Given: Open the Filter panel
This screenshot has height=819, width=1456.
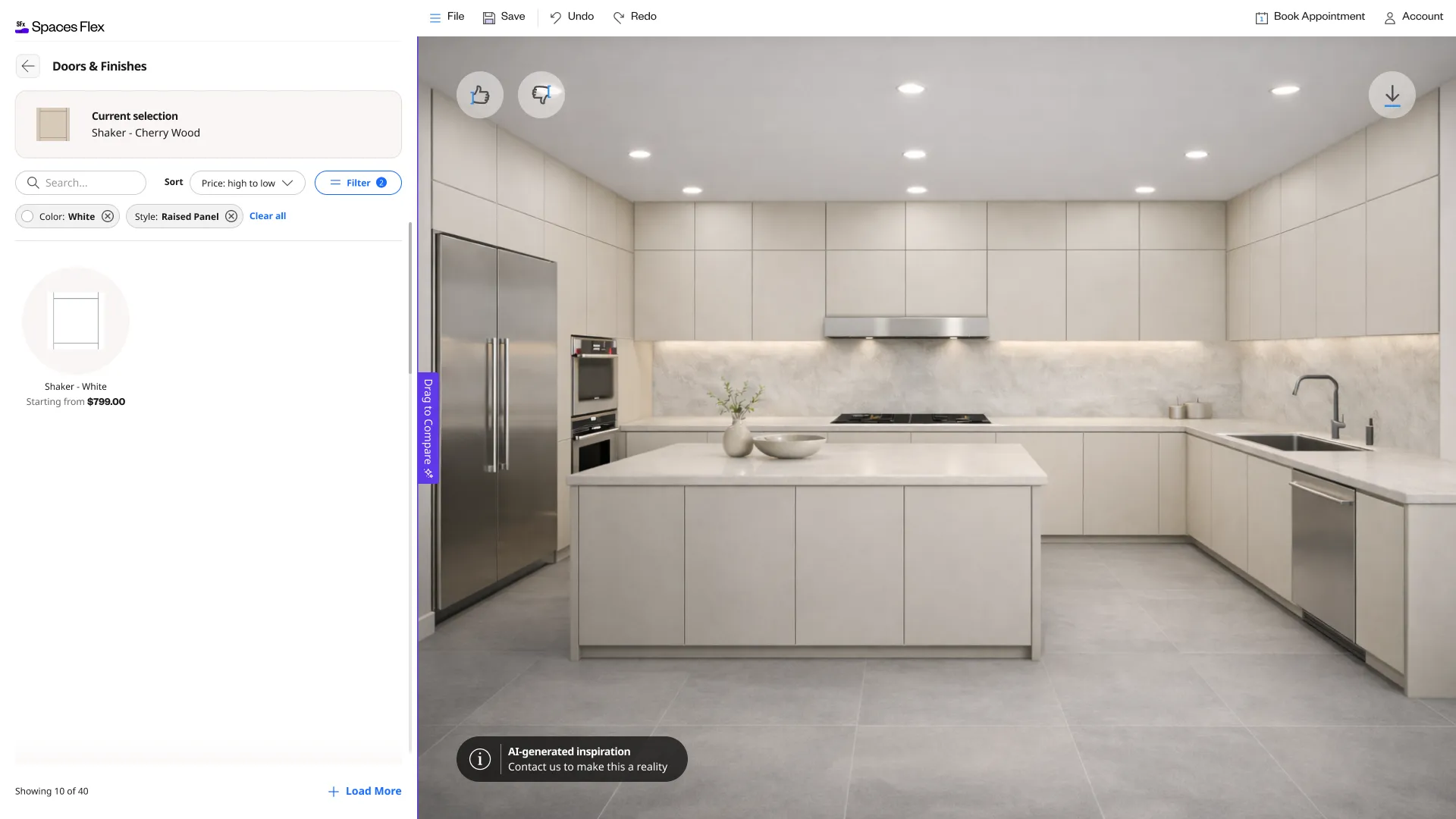Looking at the screenshot, I should [x=358, y=183].
